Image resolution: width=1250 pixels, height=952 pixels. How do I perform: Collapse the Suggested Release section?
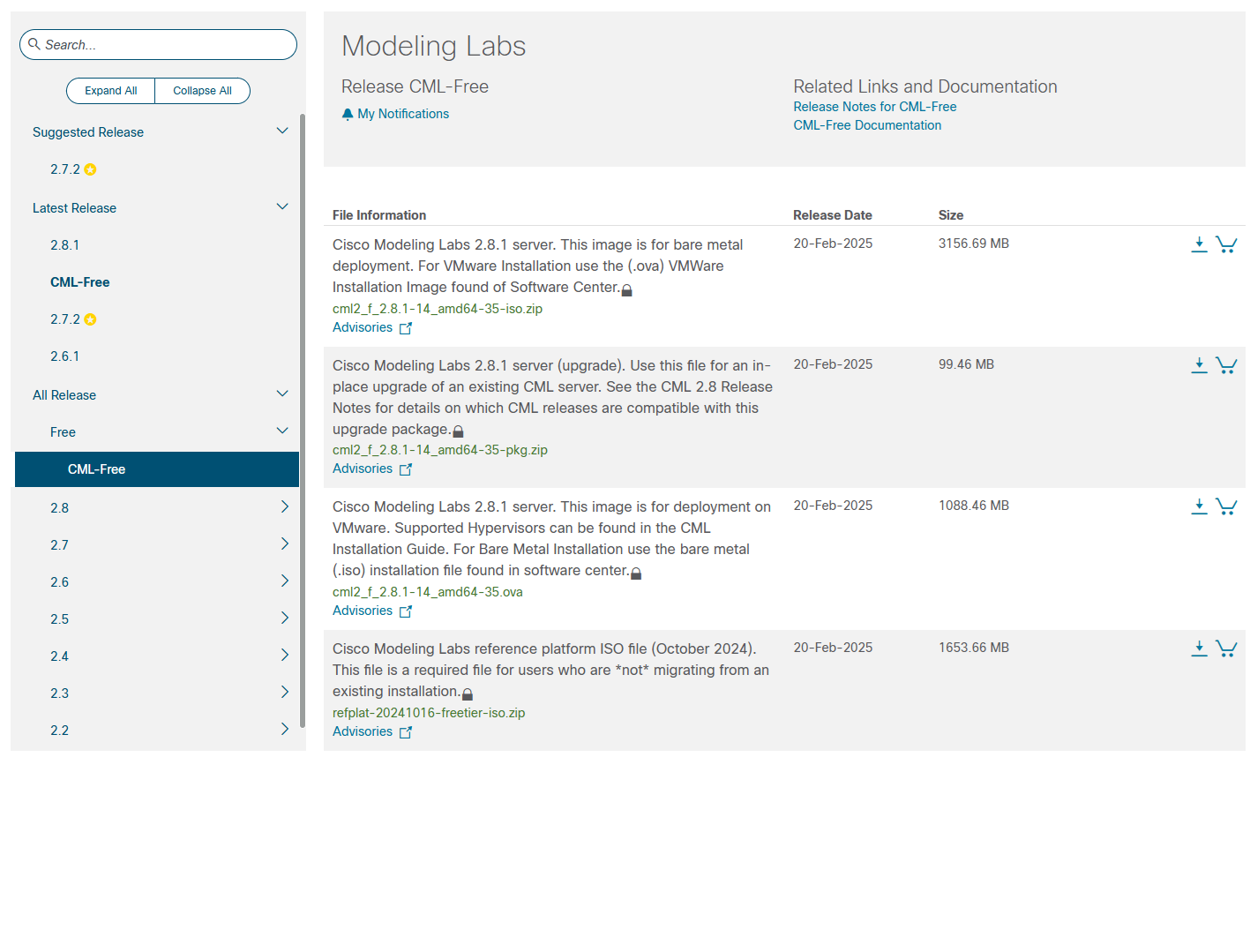pos(282,131)
